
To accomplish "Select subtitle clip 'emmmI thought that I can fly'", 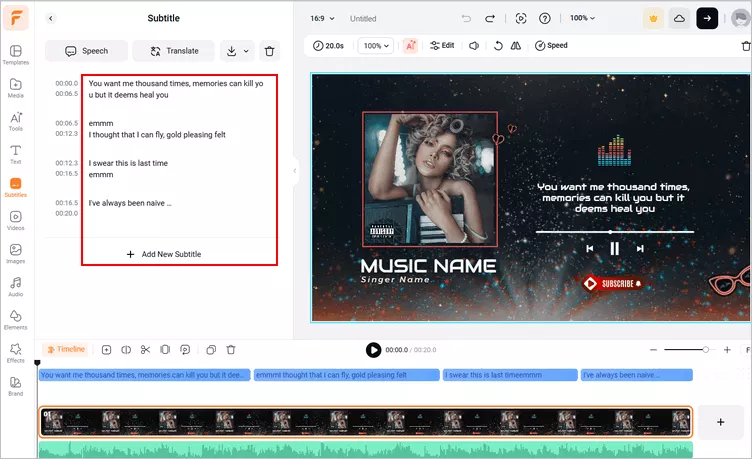I will coord(347,375).
